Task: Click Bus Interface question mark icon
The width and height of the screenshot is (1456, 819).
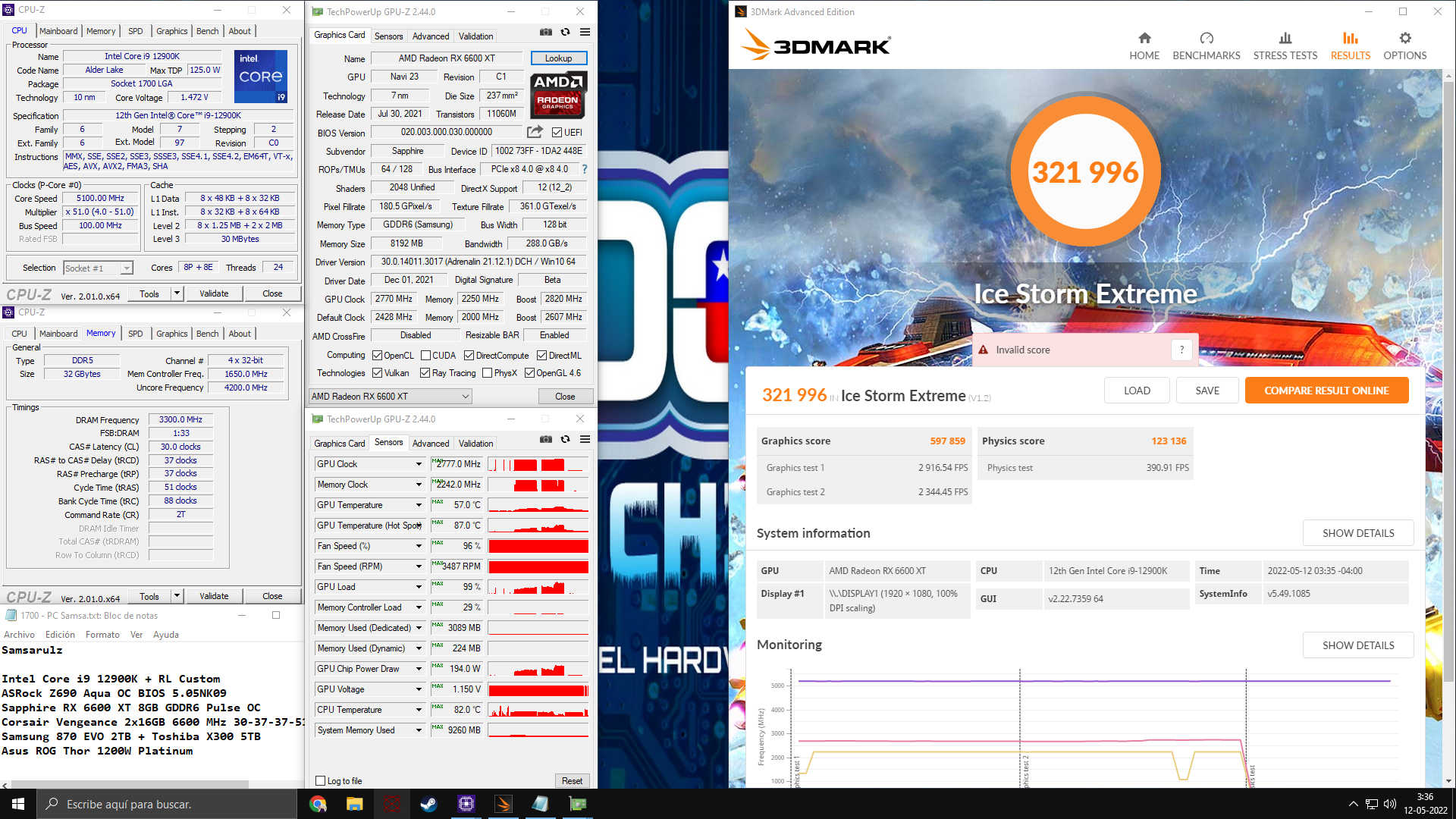Action: coord(584,169)
